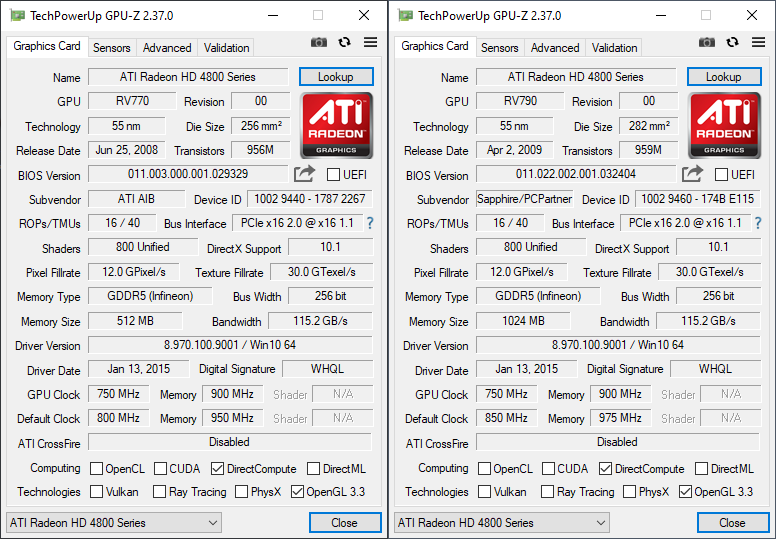Toggle Vulkan checkbox in right window
The width and height of the screenshot is (776, 539).
point(485,491)
